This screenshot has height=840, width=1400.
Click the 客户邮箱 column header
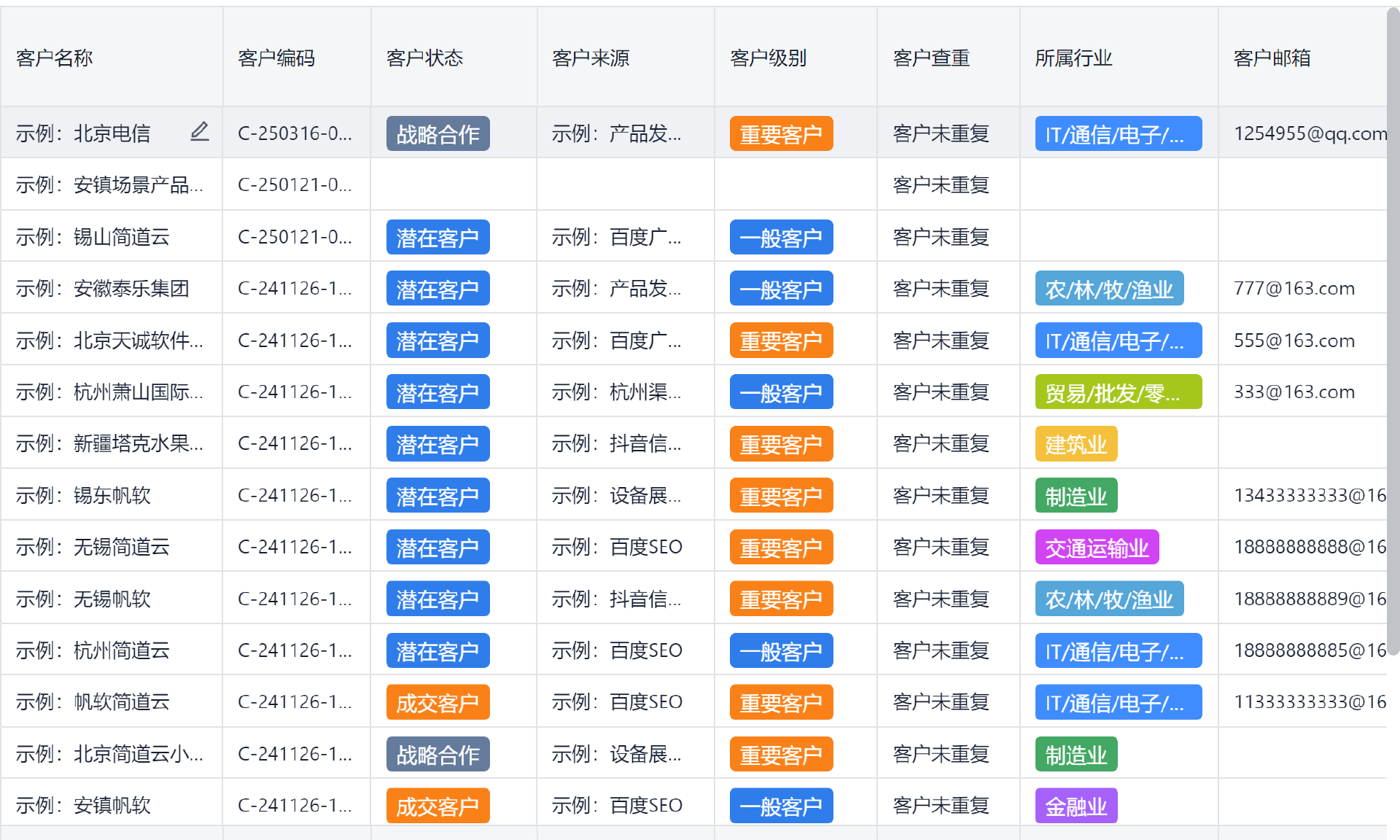point(1272,58)
